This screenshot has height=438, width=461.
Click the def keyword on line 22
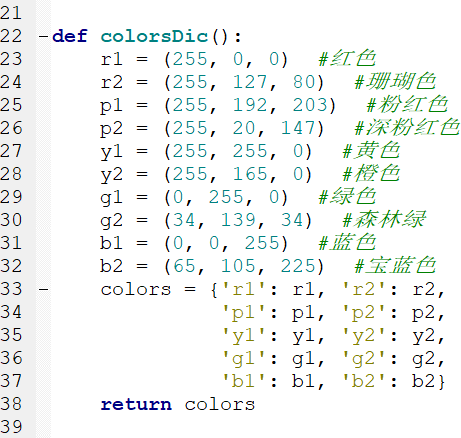tap(70, 36)
